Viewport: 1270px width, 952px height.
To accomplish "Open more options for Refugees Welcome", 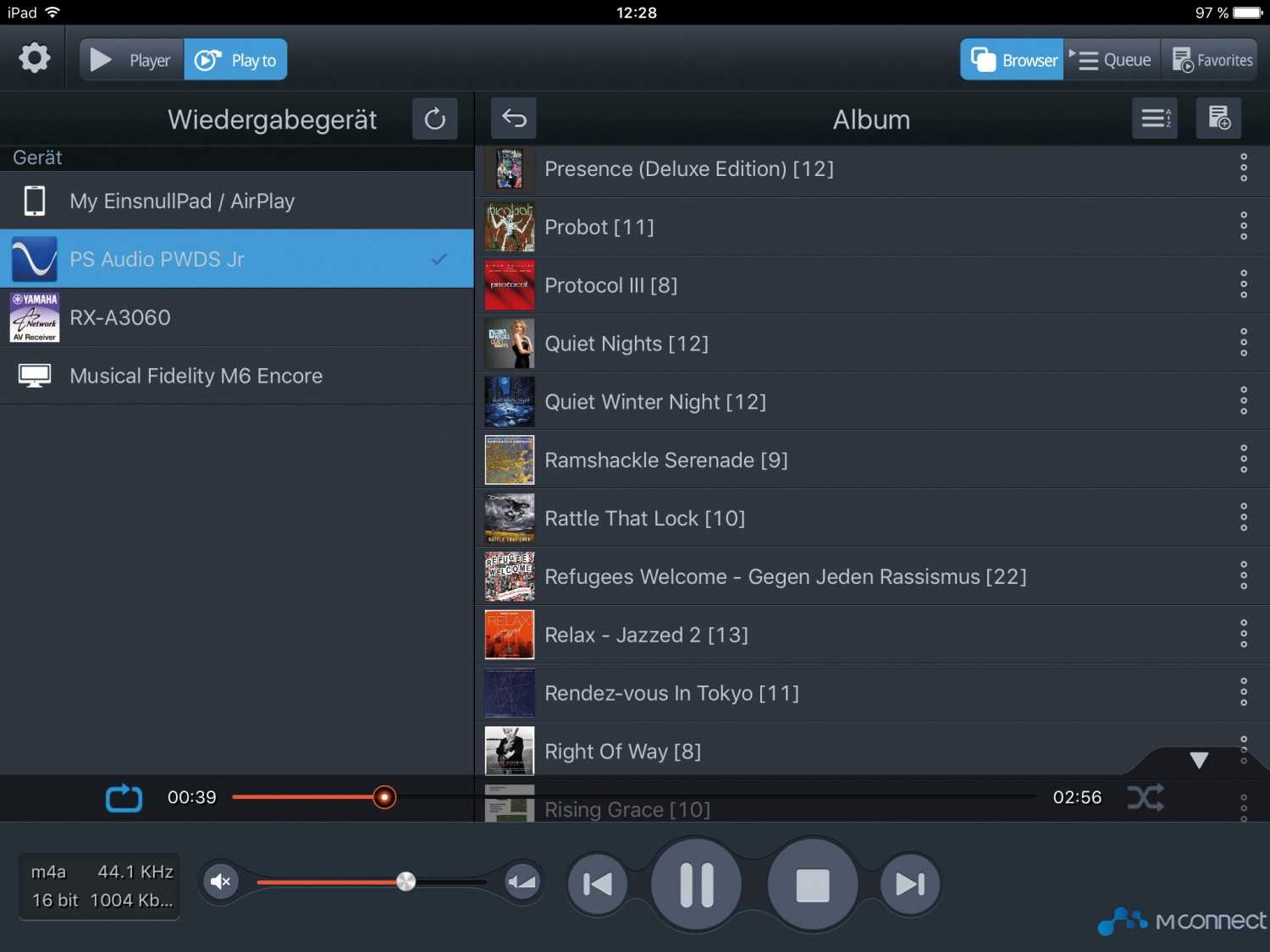I will click(x=1243, y=575).
